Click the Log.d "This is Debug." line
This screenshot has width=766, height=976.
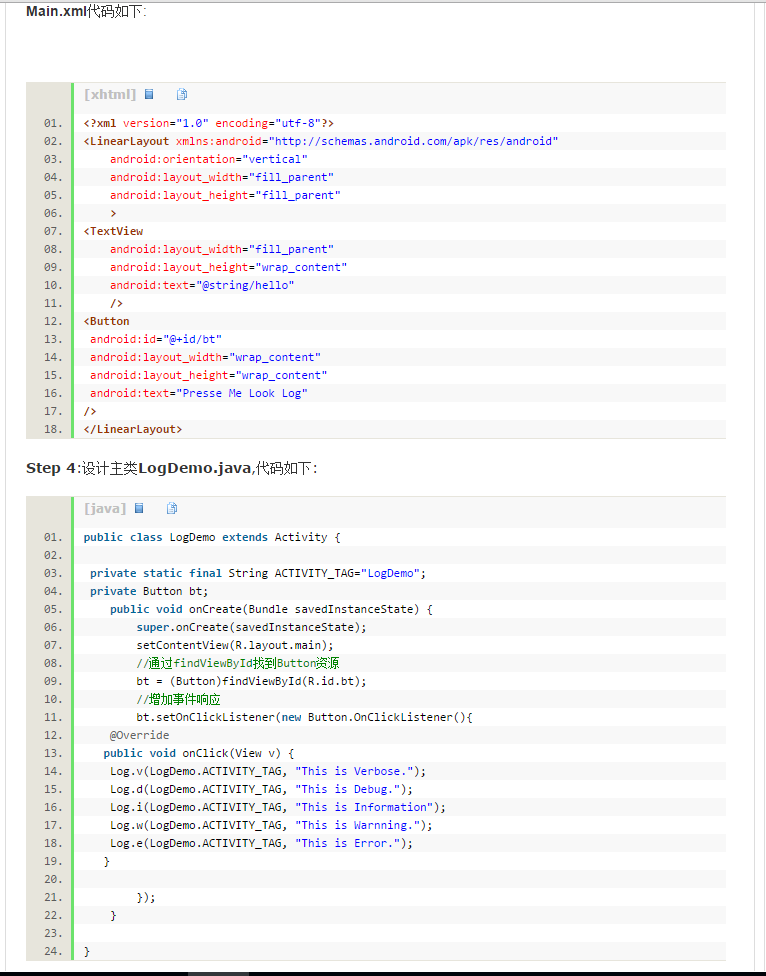click(x=261, y=790)
